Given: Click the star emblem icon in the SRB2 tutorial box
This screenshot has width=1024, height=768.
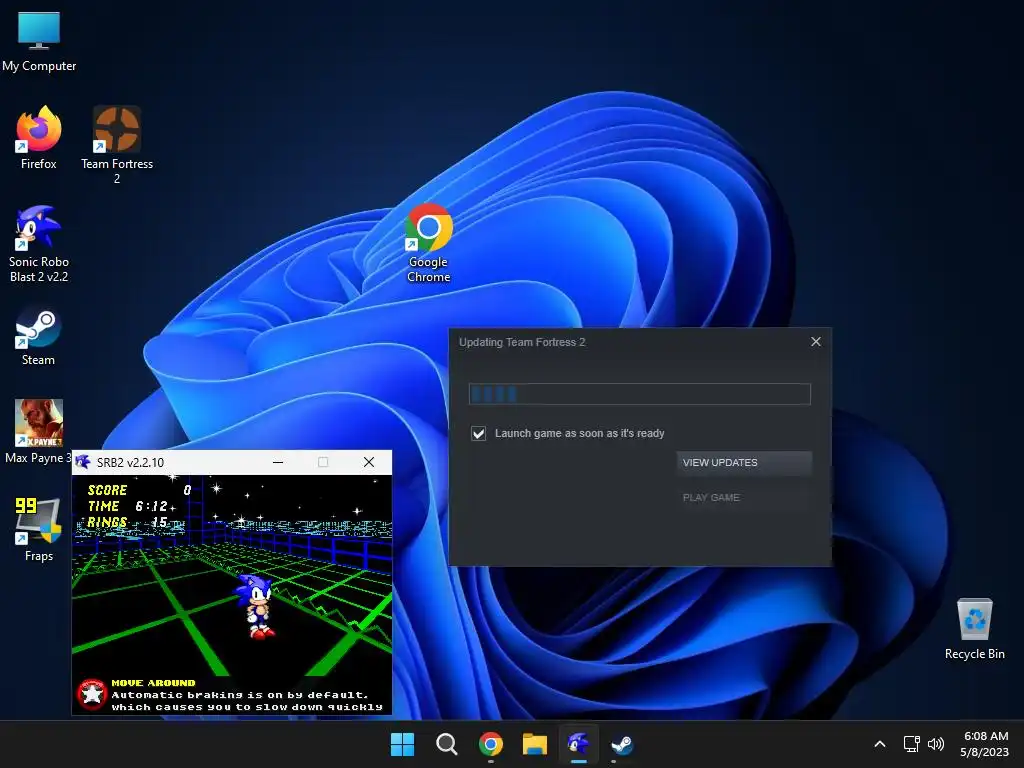Looking at the screenshot, I should 92,694.
